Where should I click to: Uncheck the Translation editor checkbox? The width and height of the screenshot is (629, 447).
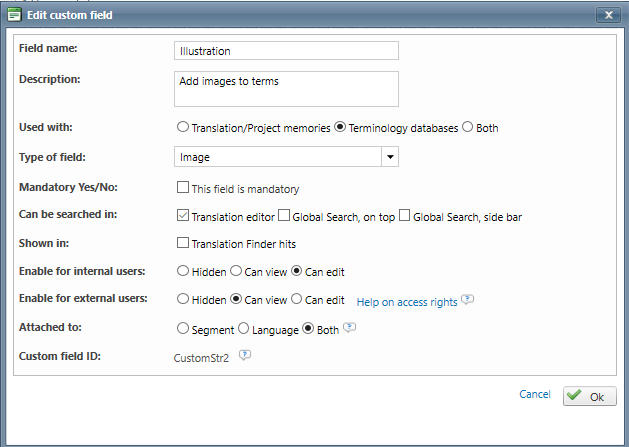click(182, 215)
